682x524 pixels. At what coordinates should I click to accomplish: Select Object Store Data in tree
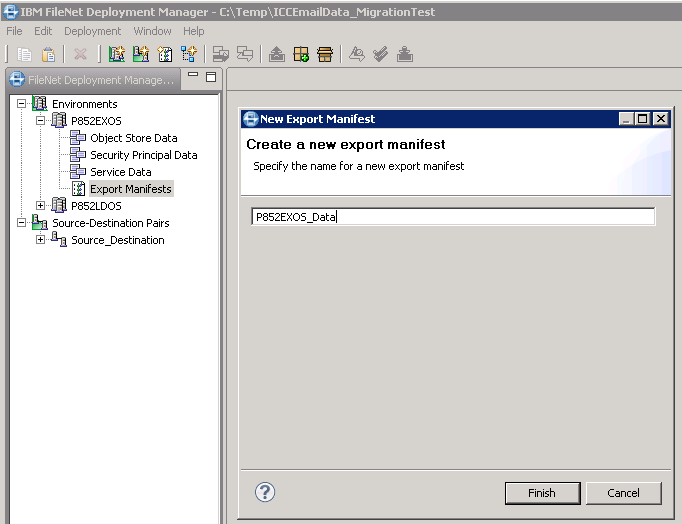pos(134,138)
